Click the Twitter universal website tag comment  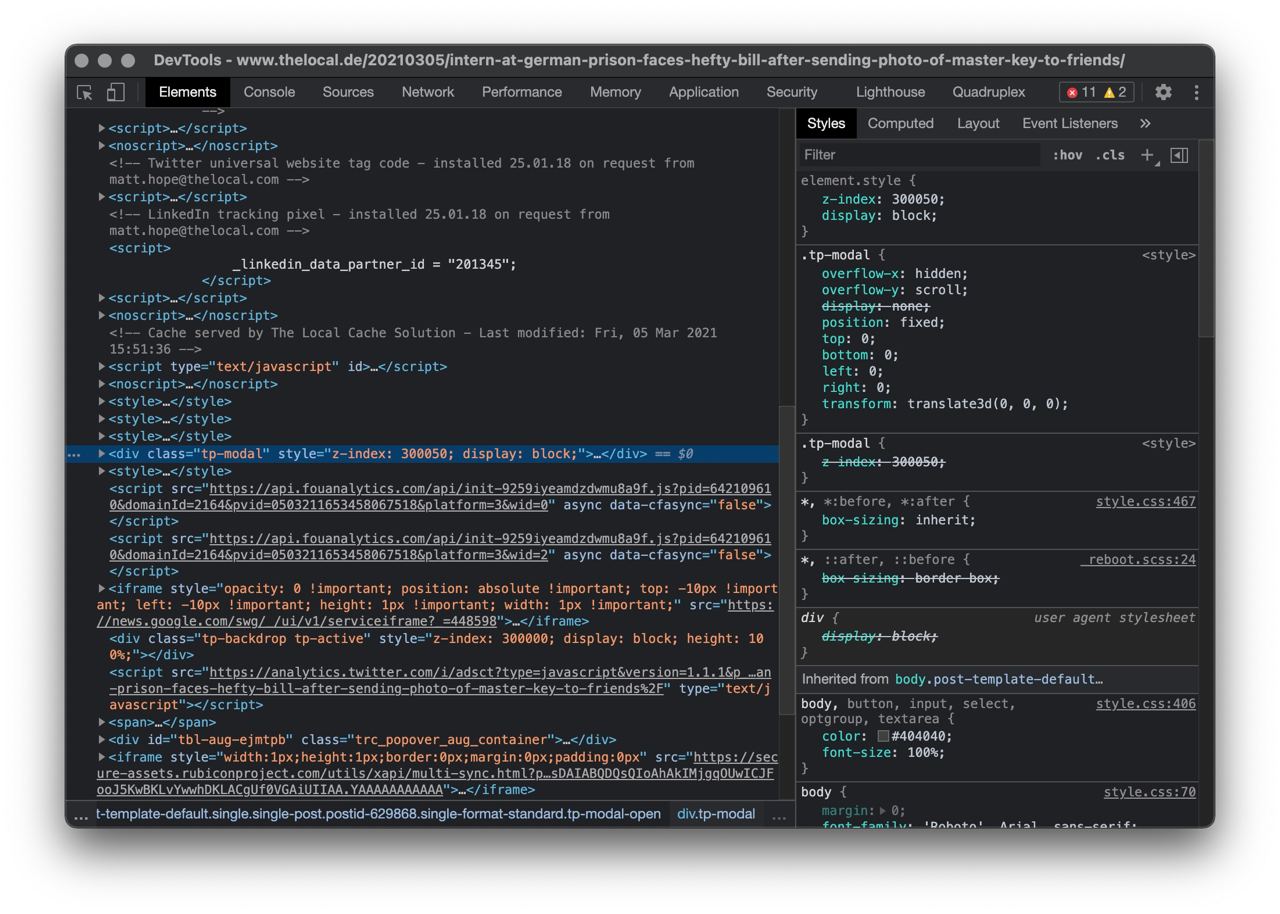[x=402, y=171]
